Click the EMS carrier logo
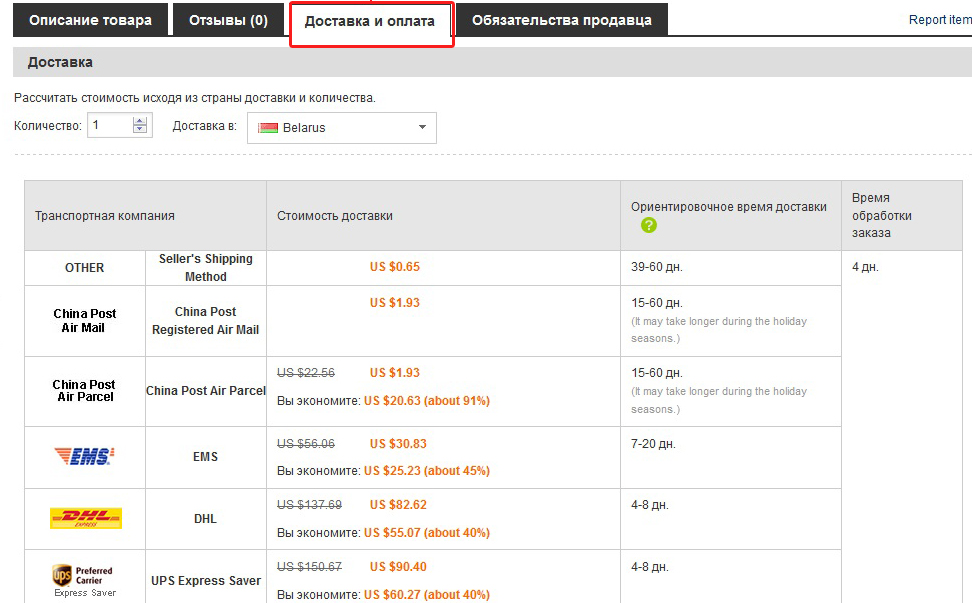 (x=84, y=457)
